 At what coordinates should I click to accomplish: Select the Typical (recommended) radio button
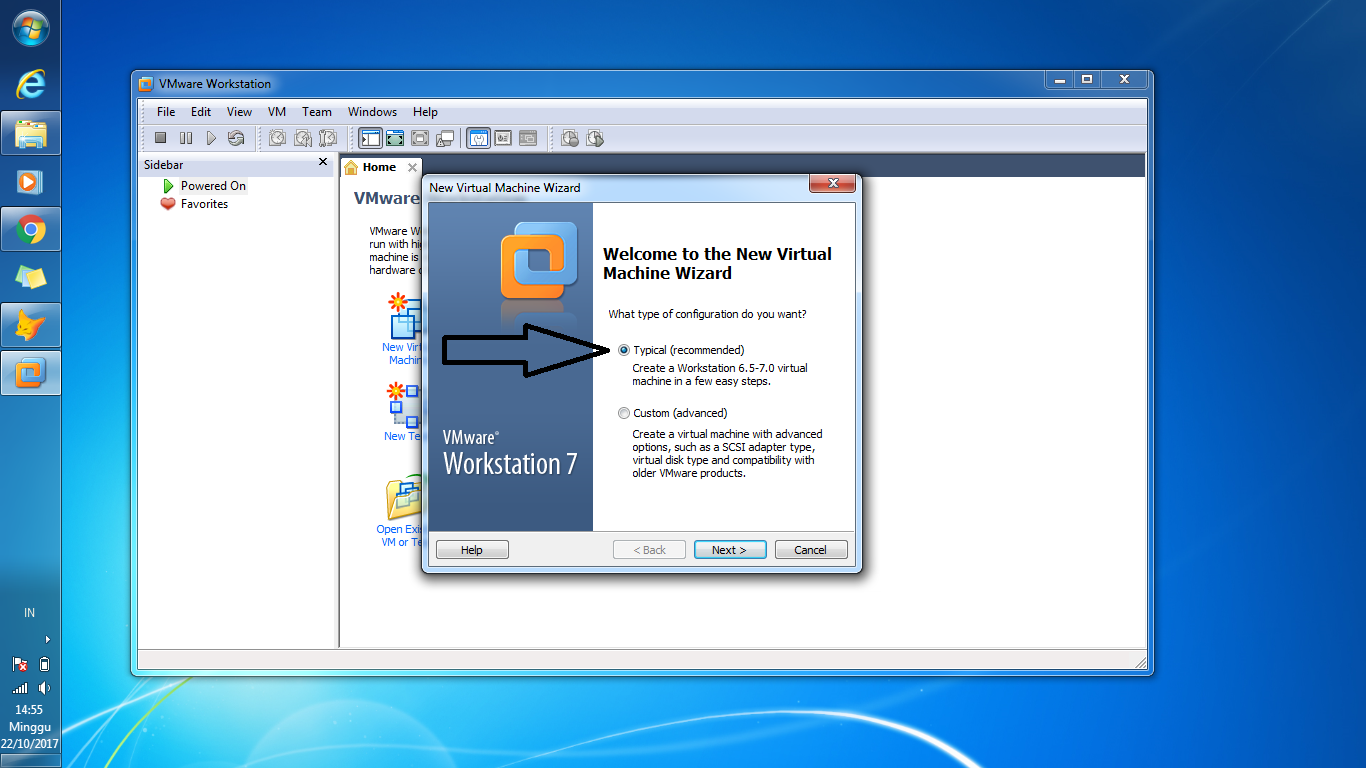pos(624,350)
